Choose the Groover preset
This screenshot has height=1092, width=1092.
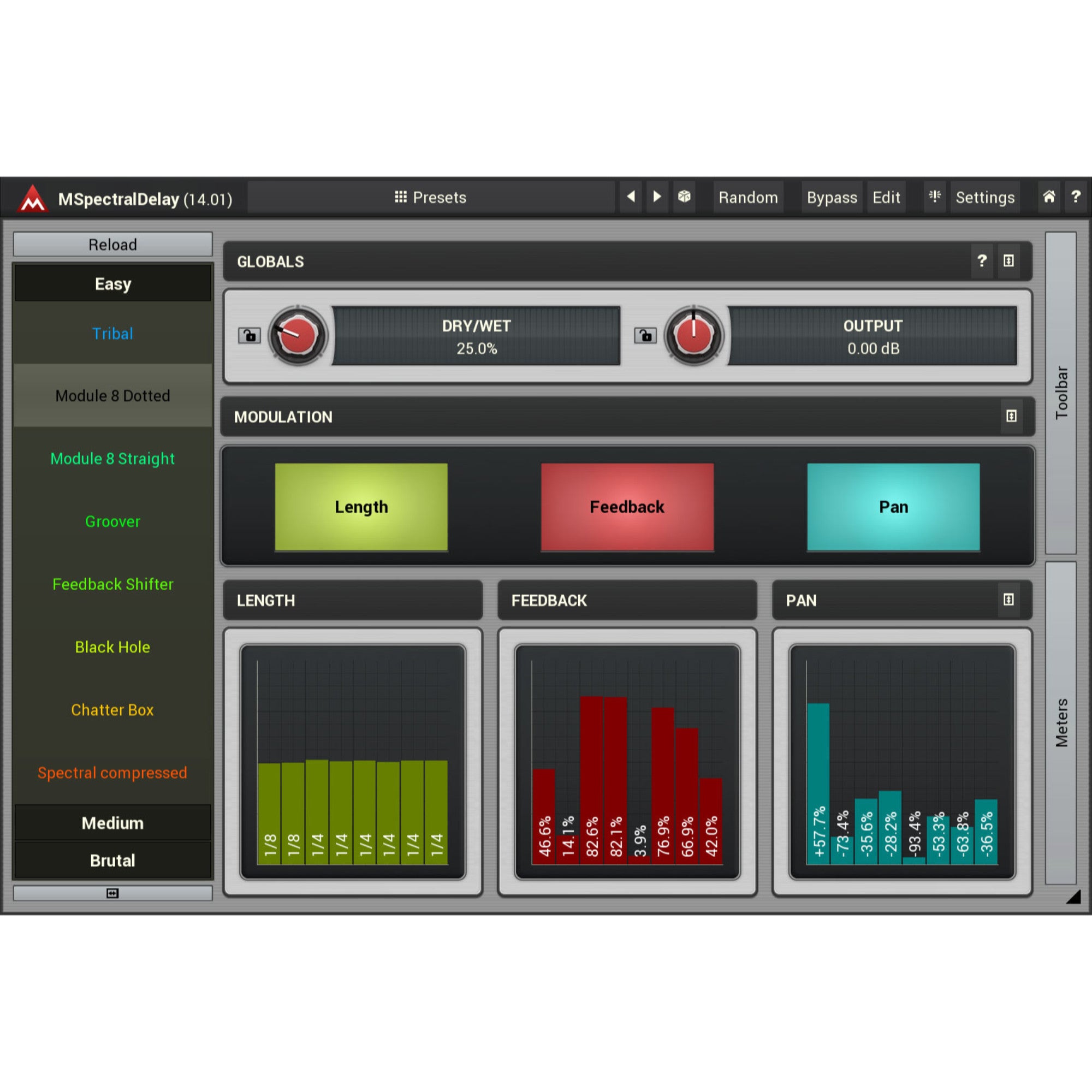coord(112,521)
